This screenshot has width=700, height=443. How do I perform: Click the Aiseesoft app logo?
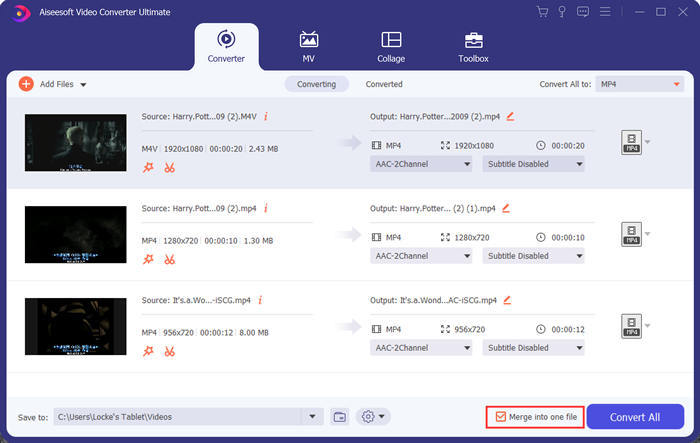21,13
